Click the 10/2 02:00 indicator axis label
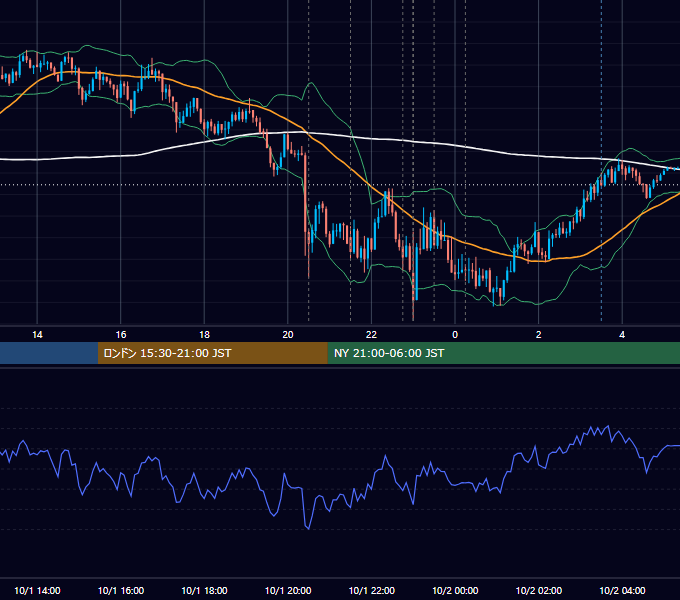 click(539, 590)
